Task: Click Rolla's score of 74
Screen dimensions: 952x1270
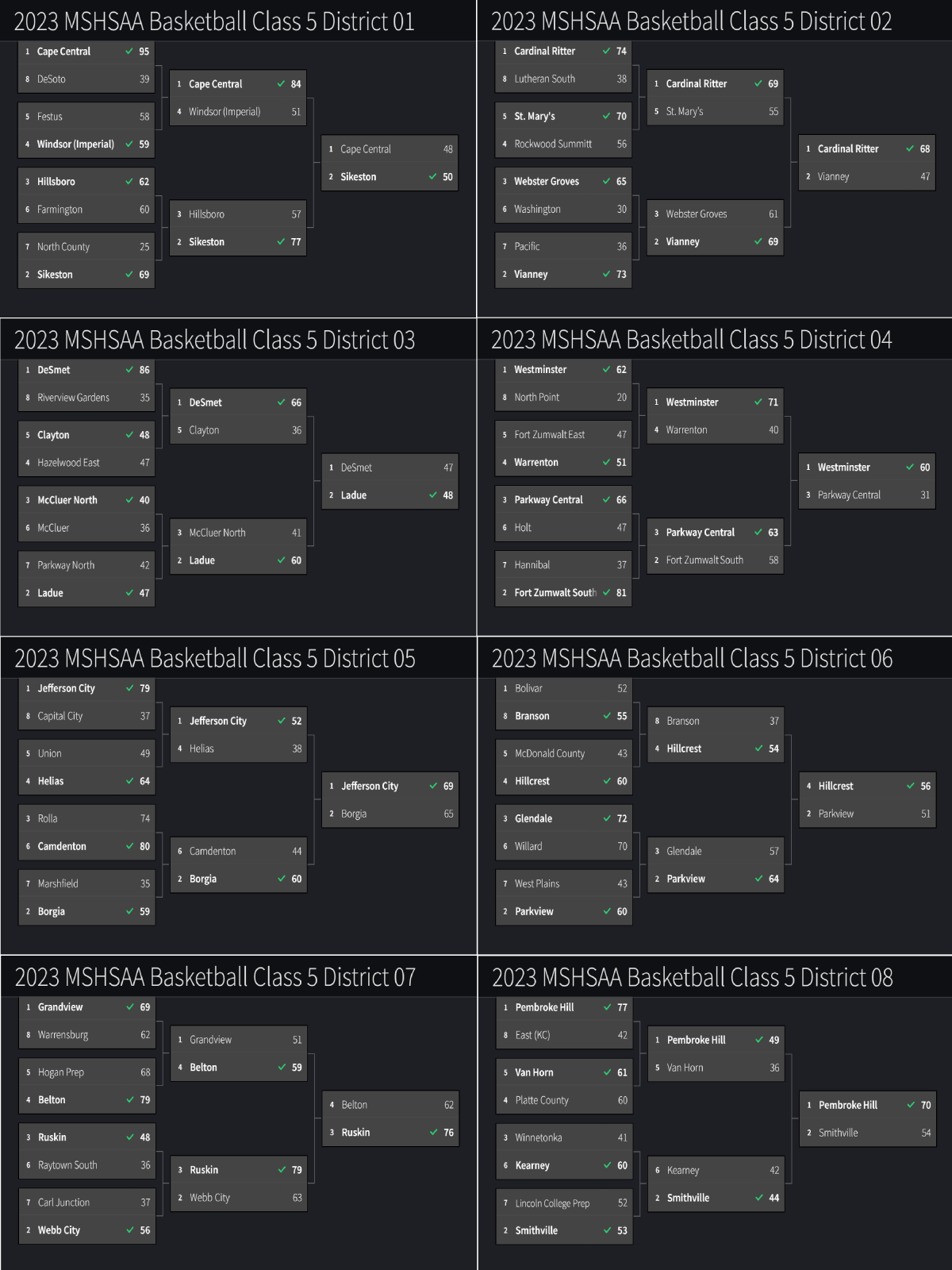Action: [145, 818]
